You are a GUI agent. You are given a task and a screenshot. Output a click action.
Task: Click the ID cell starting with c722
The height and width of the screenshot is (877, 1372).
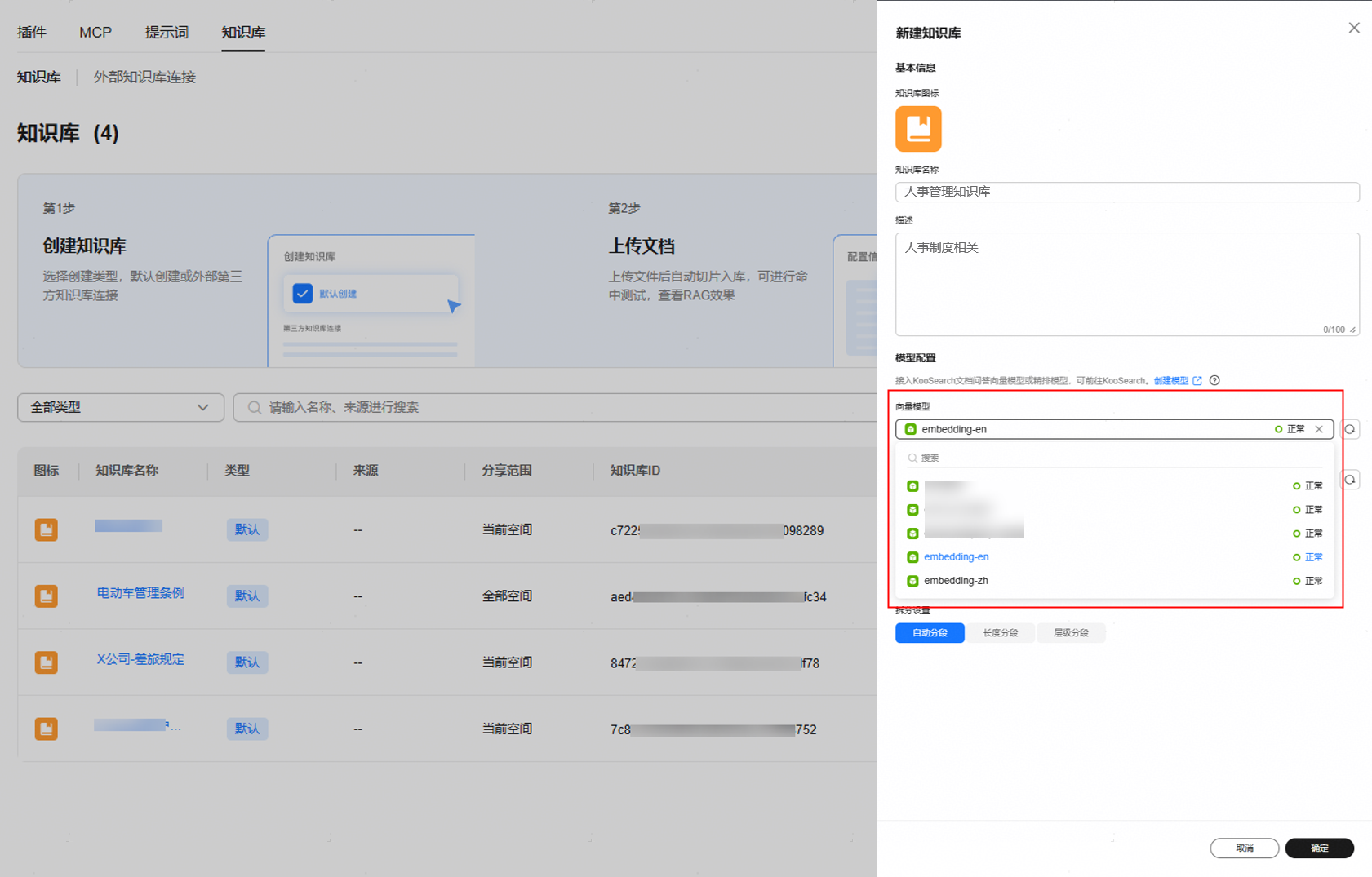click(717, 530)
